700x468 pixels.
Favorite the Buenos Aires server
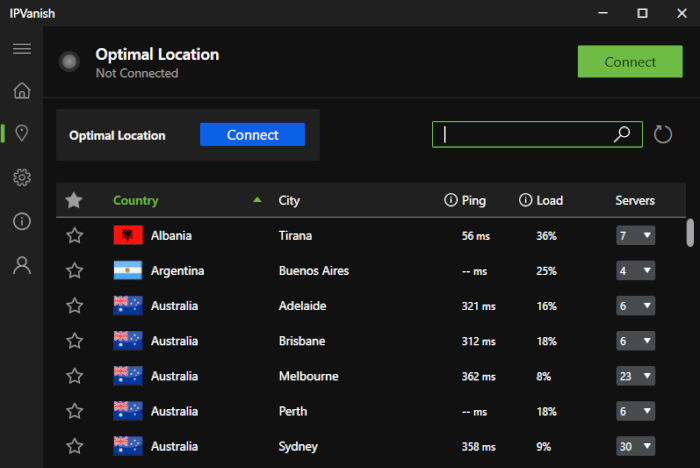(75, 271)
